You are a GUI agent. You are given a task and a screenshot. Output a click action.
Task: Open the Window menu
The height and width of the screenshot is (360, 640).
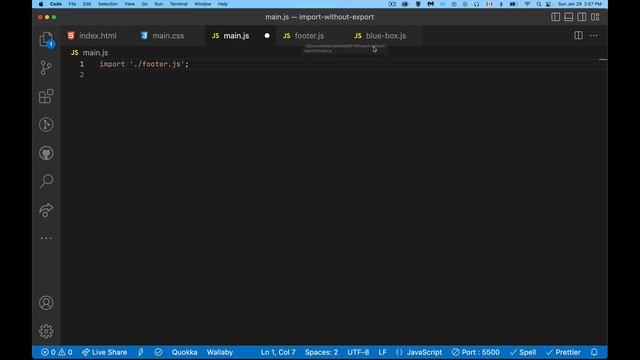(x=202, y=4)
